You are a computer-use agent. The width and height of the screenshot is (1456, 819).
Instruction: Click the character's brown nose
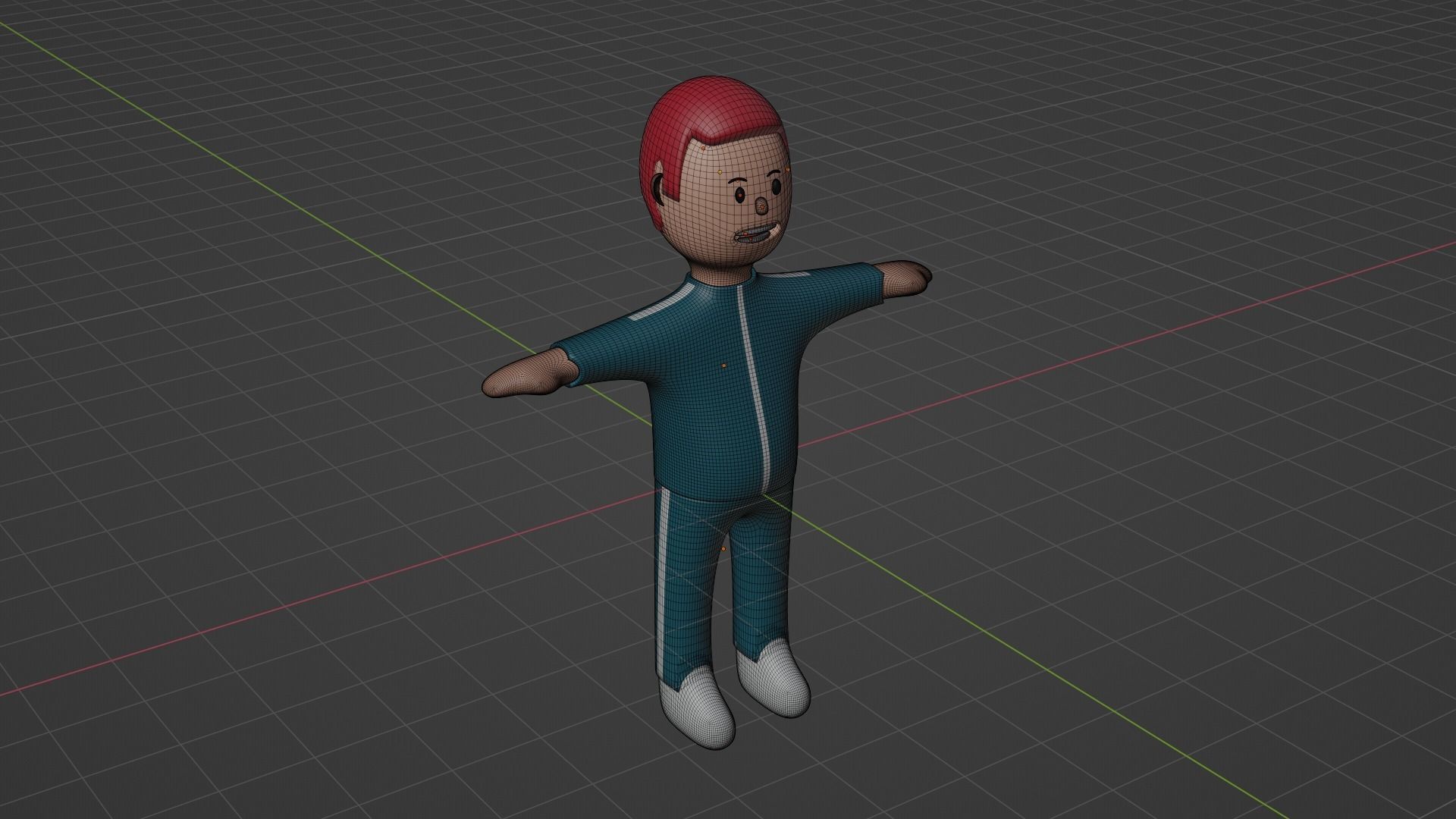pyautogui.click(x=761, y=206)
